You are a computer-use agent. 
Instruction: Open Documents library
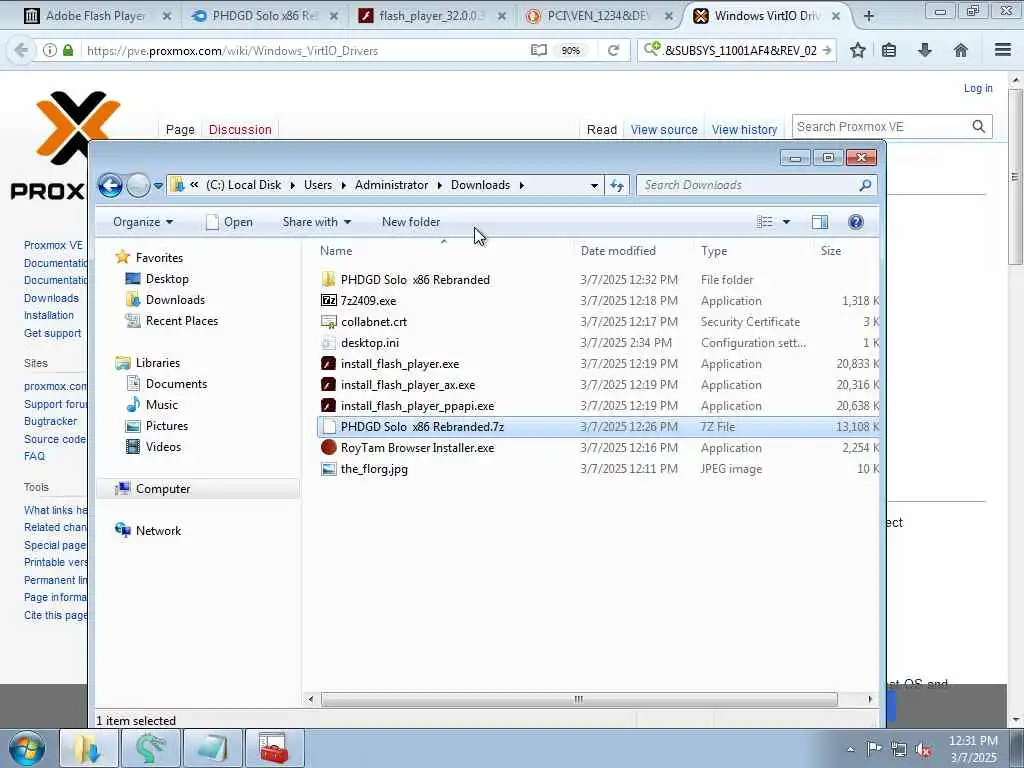click(176, 384)
